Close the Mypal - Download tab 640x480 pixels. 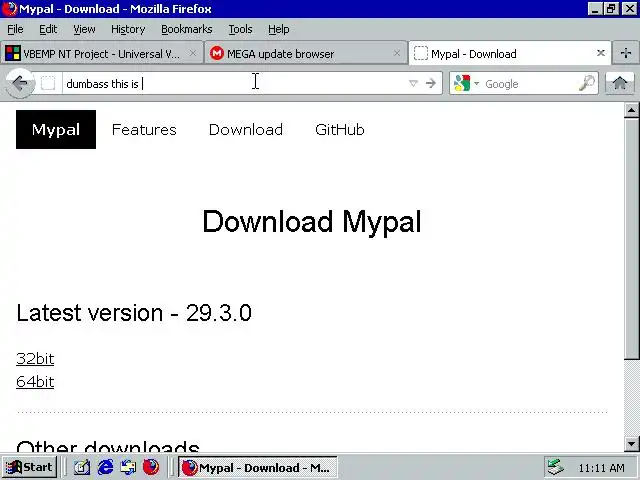(600, 53)
